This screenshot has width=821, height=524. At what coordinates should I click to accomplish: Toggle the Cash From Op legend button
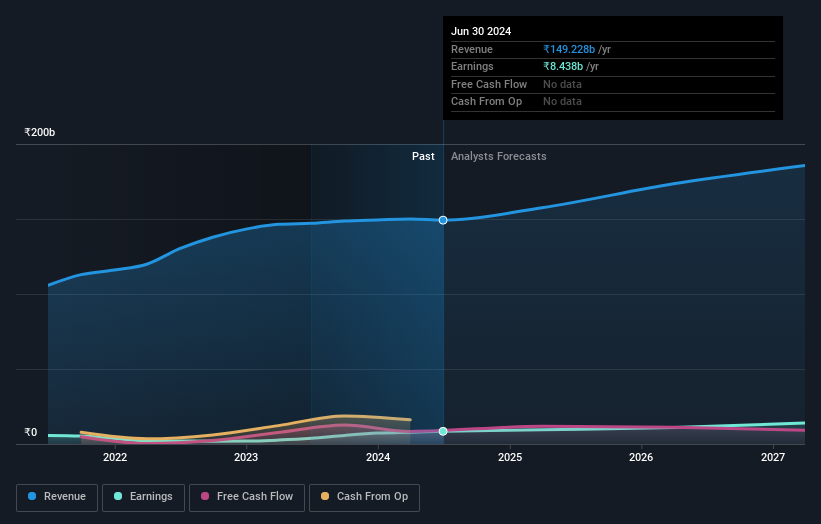(364, 497)
